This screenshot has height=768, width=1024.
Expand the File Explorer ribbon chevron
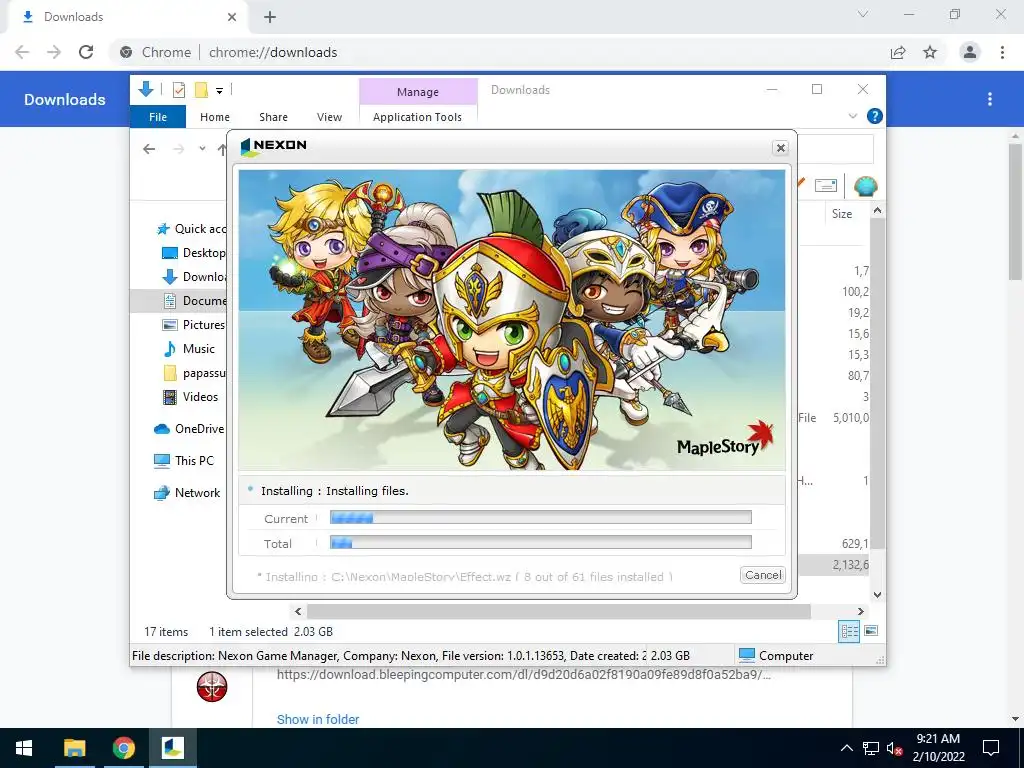[x=852, y=116]
